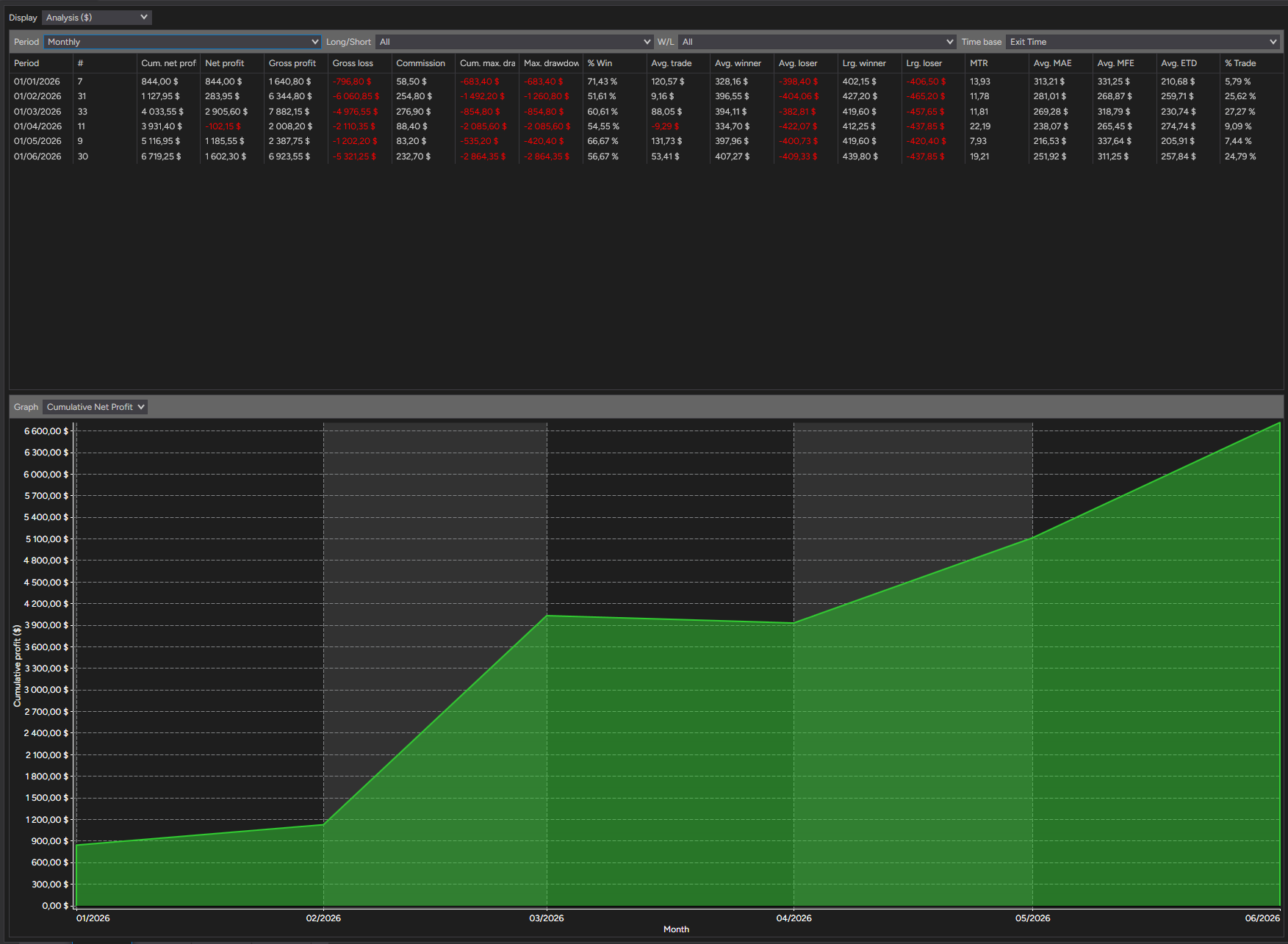The width and height of the screenshot is (1288, 944).
Task: Click the cumulative net profit value 6 719,25 $
Action: [x=162, y=156]
